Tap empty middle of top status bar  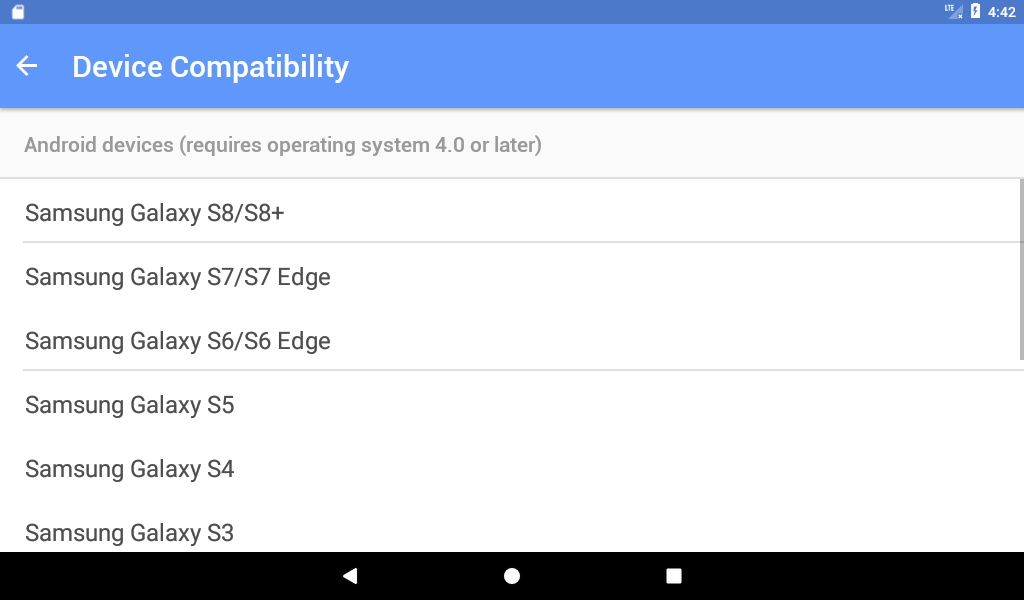(500, 12)
